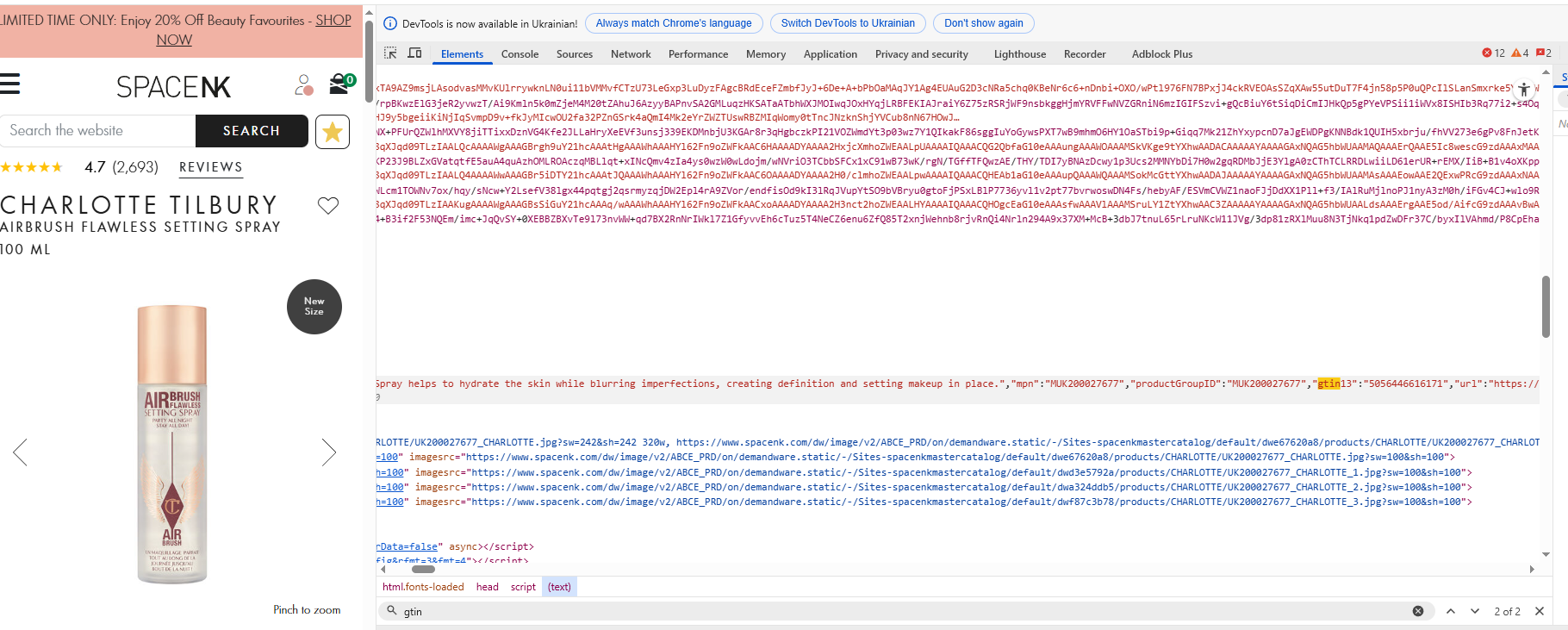Open the Performance tab
Viewport: 1568px width, 630px height.
click(x=698, y=54)
